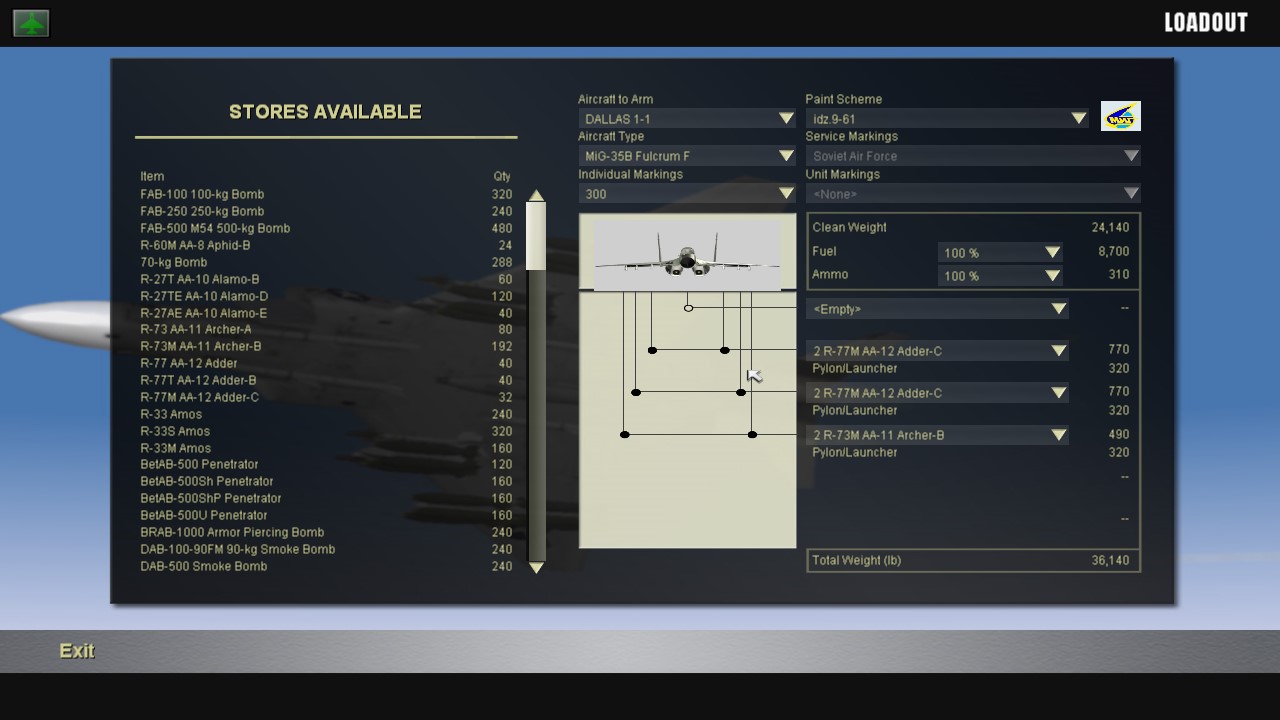Open the Paint Scheme idz.9-61 dropdown
This screenshot has width=1280, height=720.
click(x=947, y=118)
